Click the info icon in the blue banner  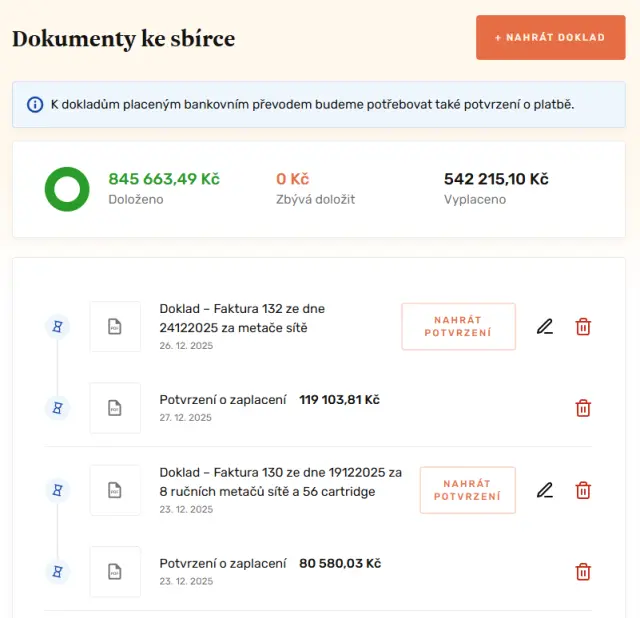(x=35, y=104)
